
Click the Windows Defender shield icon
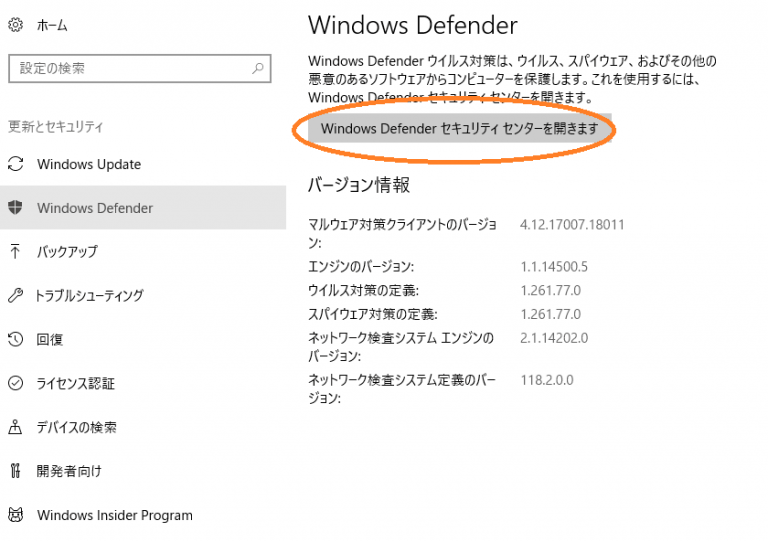16,208
